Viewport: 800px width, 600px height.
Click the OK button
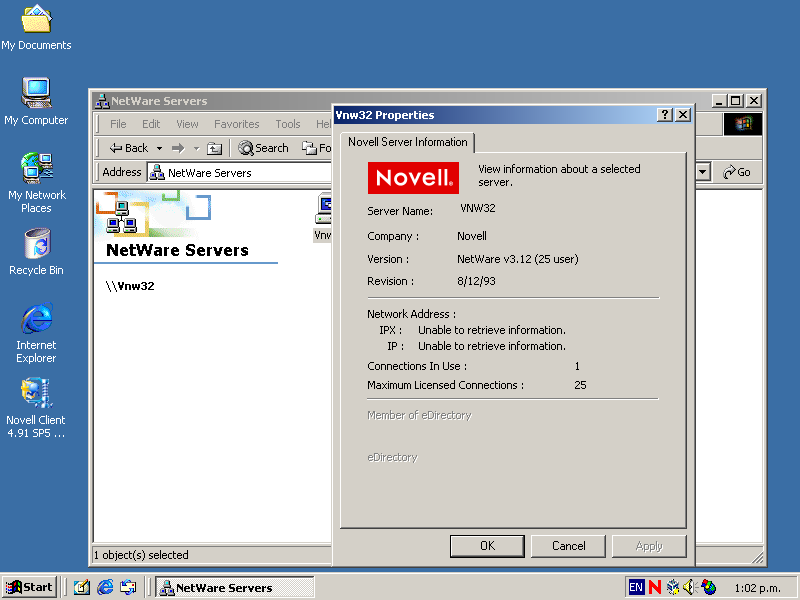point(487,546)
